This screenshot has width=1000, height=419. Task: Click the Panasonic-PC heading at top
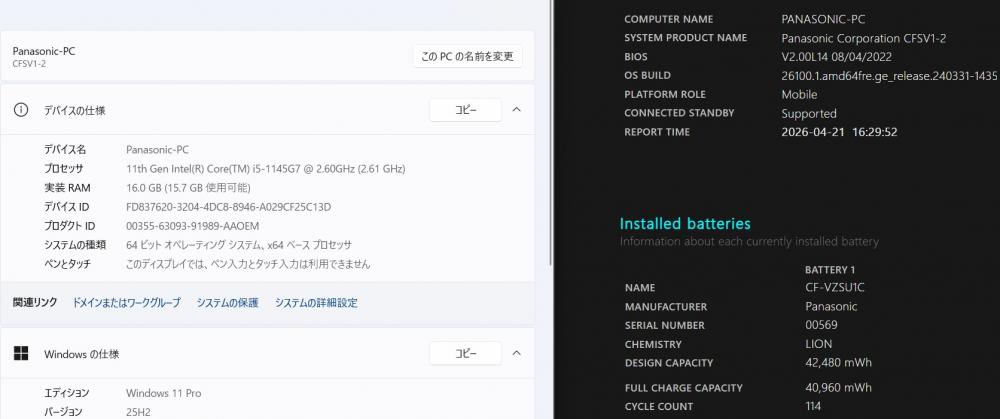tap(43, 51)
